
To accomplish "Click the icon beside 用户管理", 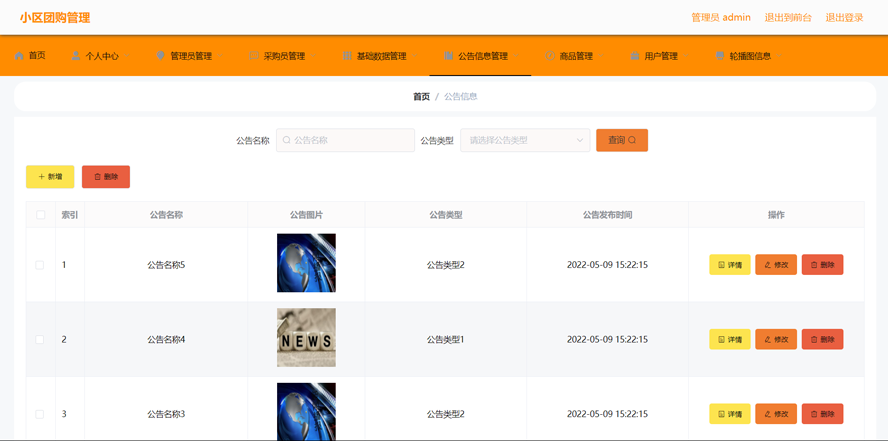I will point(635,55).
